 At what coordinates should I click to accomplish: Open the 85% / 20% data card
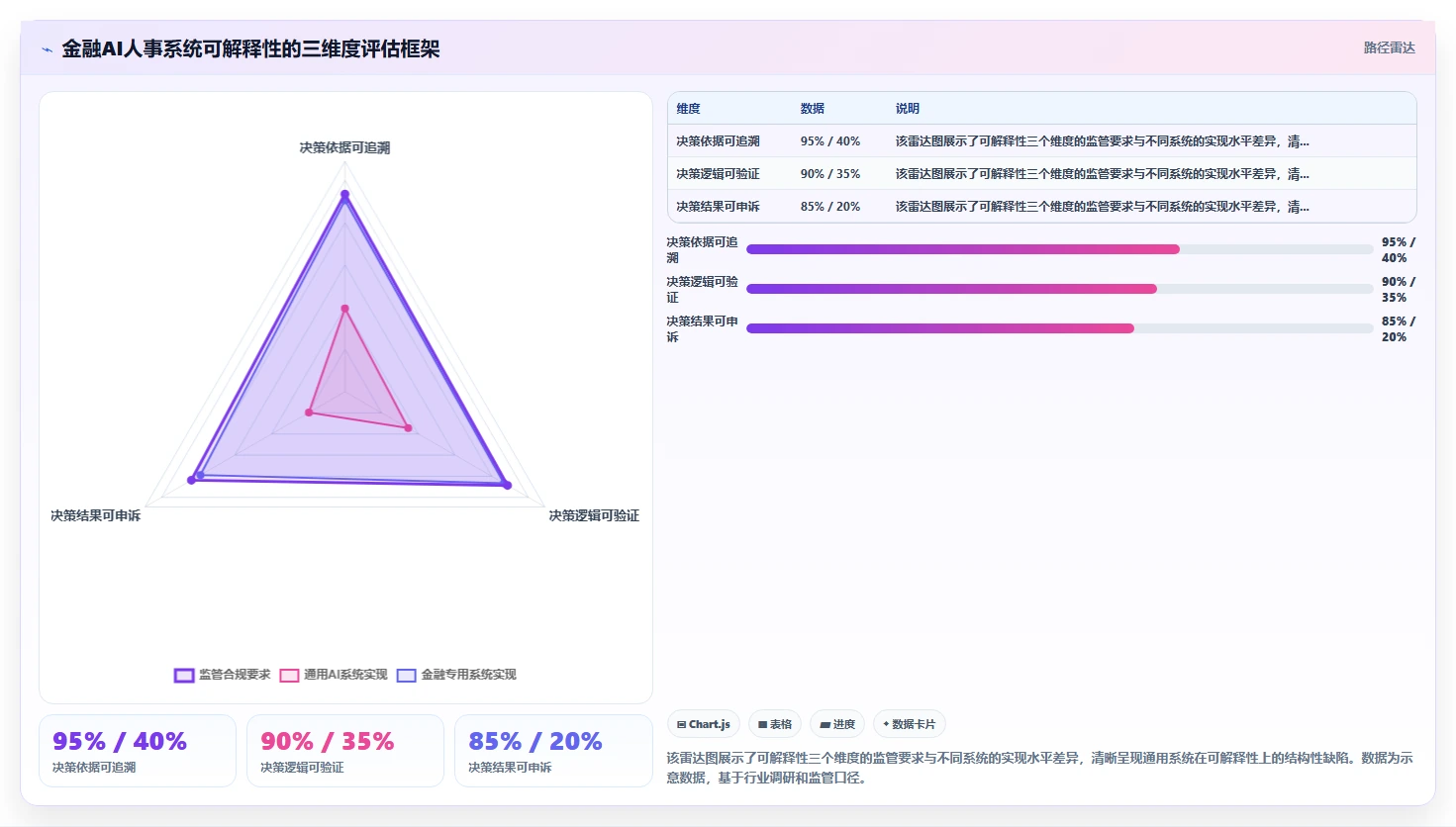tap(553, 751)
